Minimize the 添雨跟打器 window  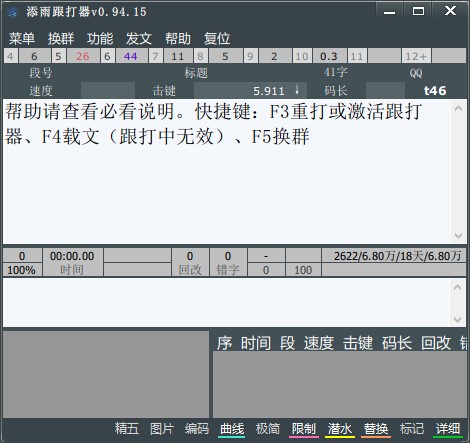(389, 12)
